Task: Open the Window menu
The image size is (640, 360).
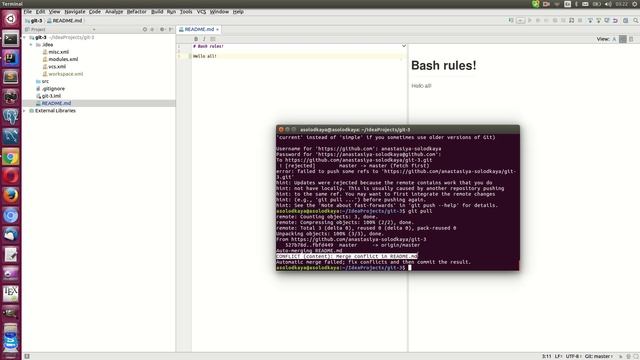Action: pyautogui.click(x=219, y=12)
